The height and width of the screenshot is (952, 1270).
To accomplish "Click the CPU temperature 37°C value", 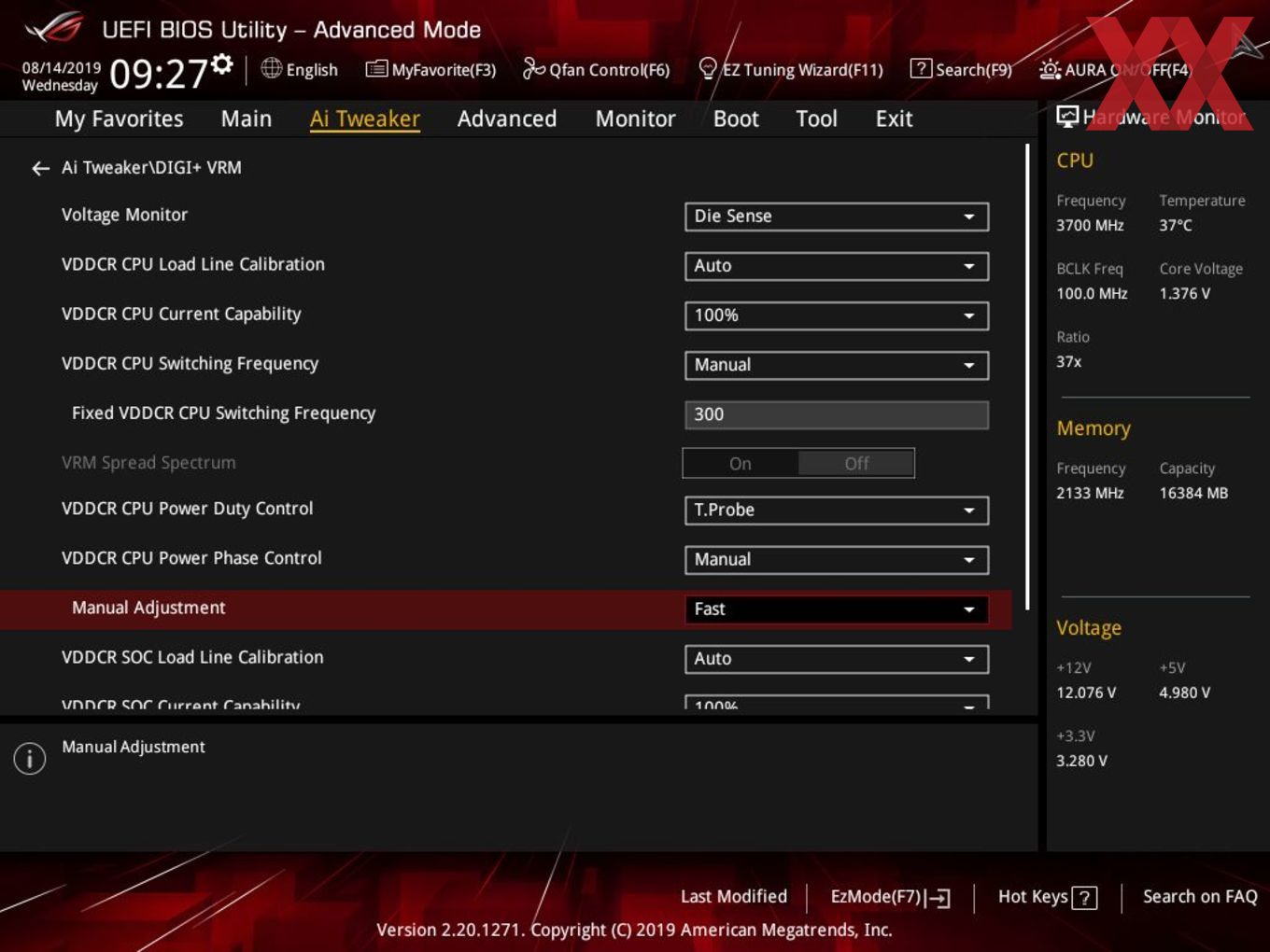I will 1176,225.
